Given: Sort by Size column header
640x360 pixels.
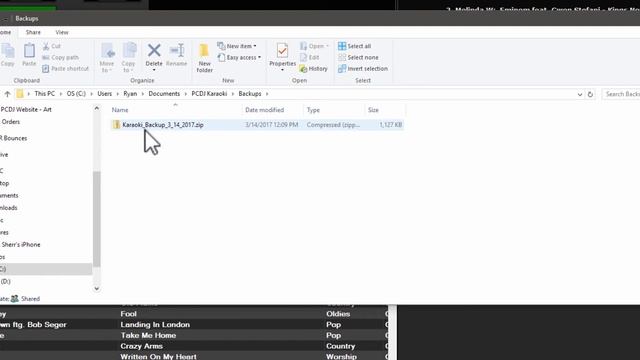Looking at the screenshot, I should pyautogui.click(x=373, y=110).
